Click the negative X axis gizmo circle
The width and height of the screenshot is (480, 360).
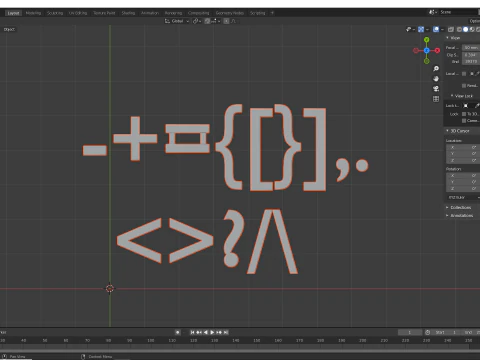416,50
